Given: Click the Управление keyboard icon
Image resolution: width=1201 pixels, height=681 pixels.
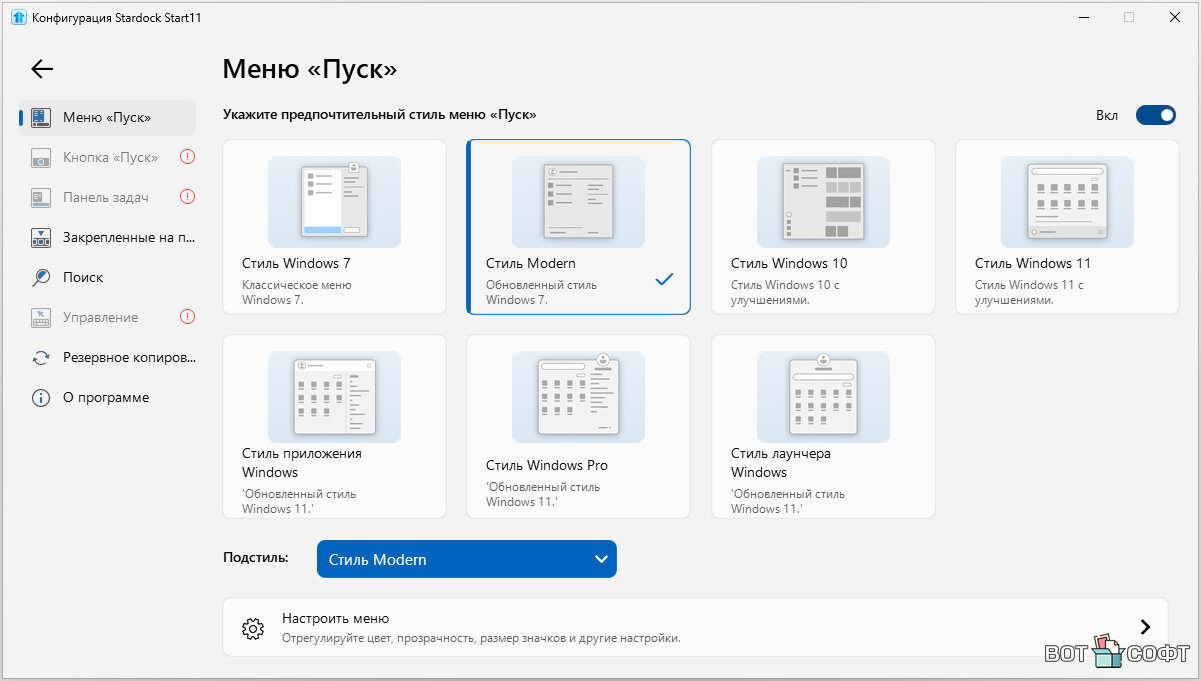Looking at the screenshot, I should tap(41, 317).
